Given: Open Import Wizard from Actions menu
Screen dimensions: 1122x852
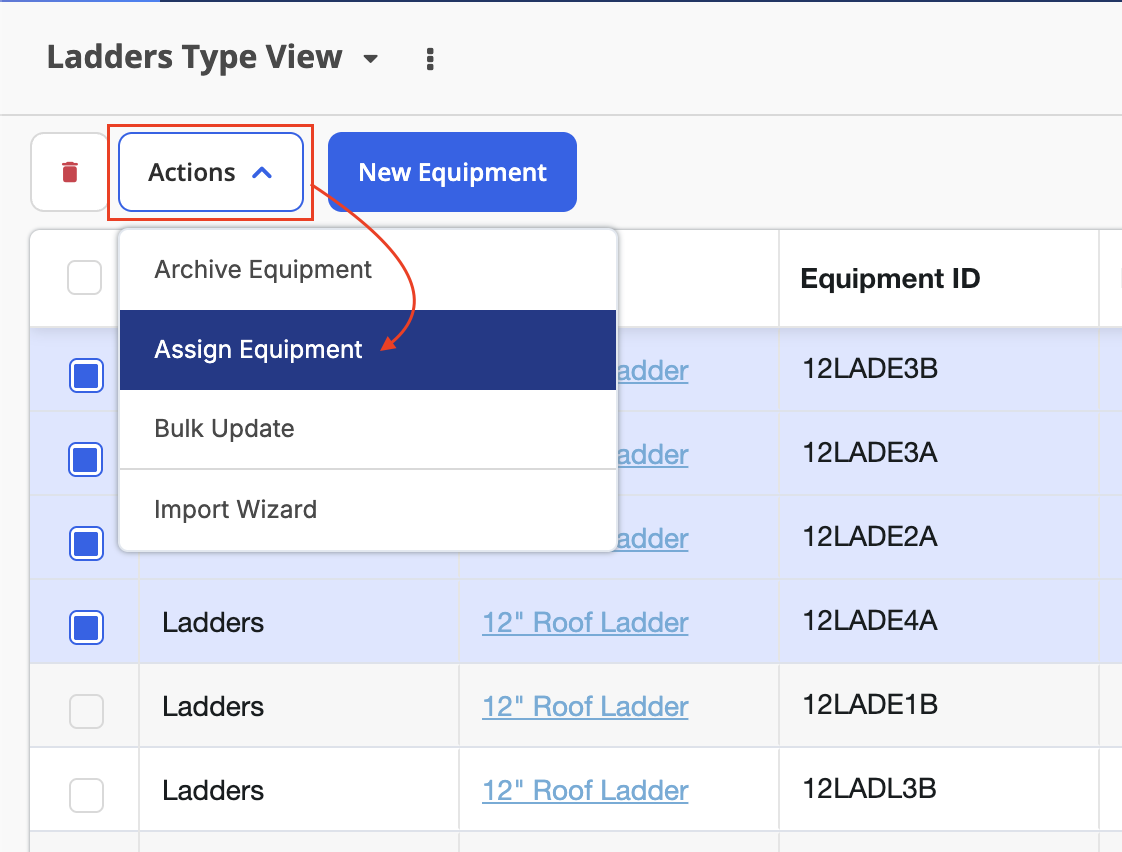Looking at the screenshot, I should [x=368, y=509].
